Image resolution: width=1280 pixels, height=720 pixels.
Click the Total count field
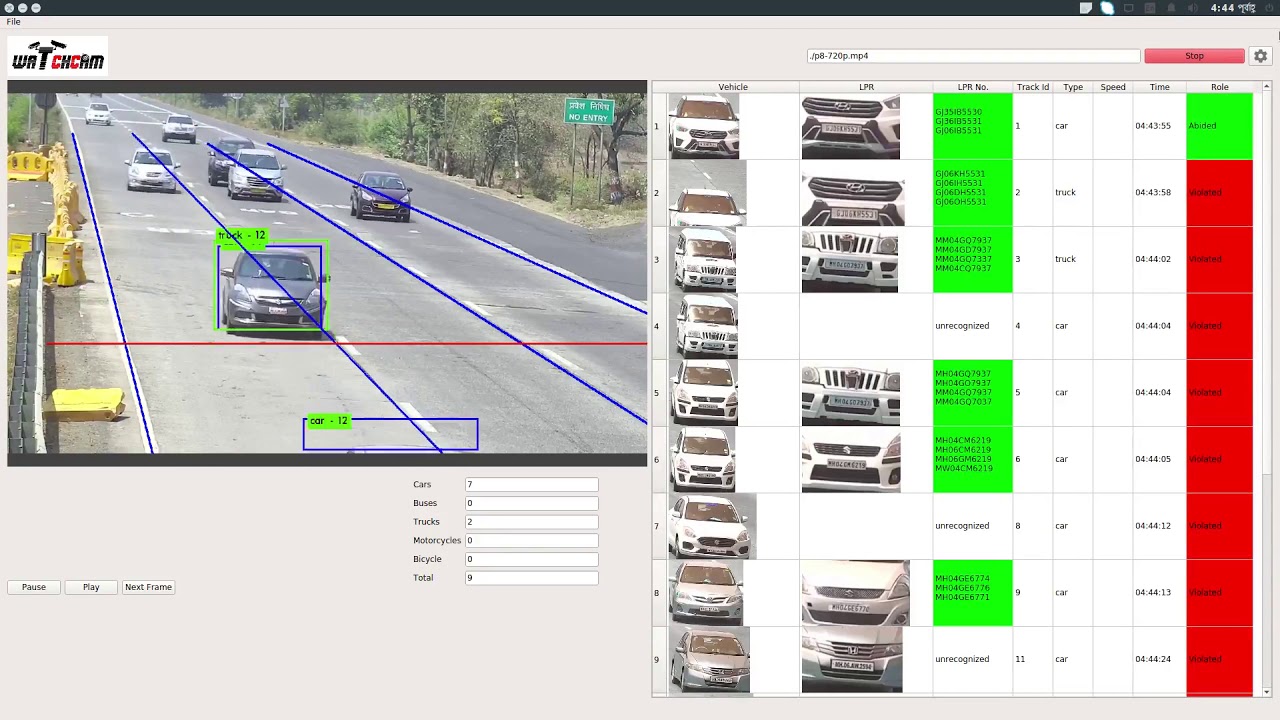[531, 578]
